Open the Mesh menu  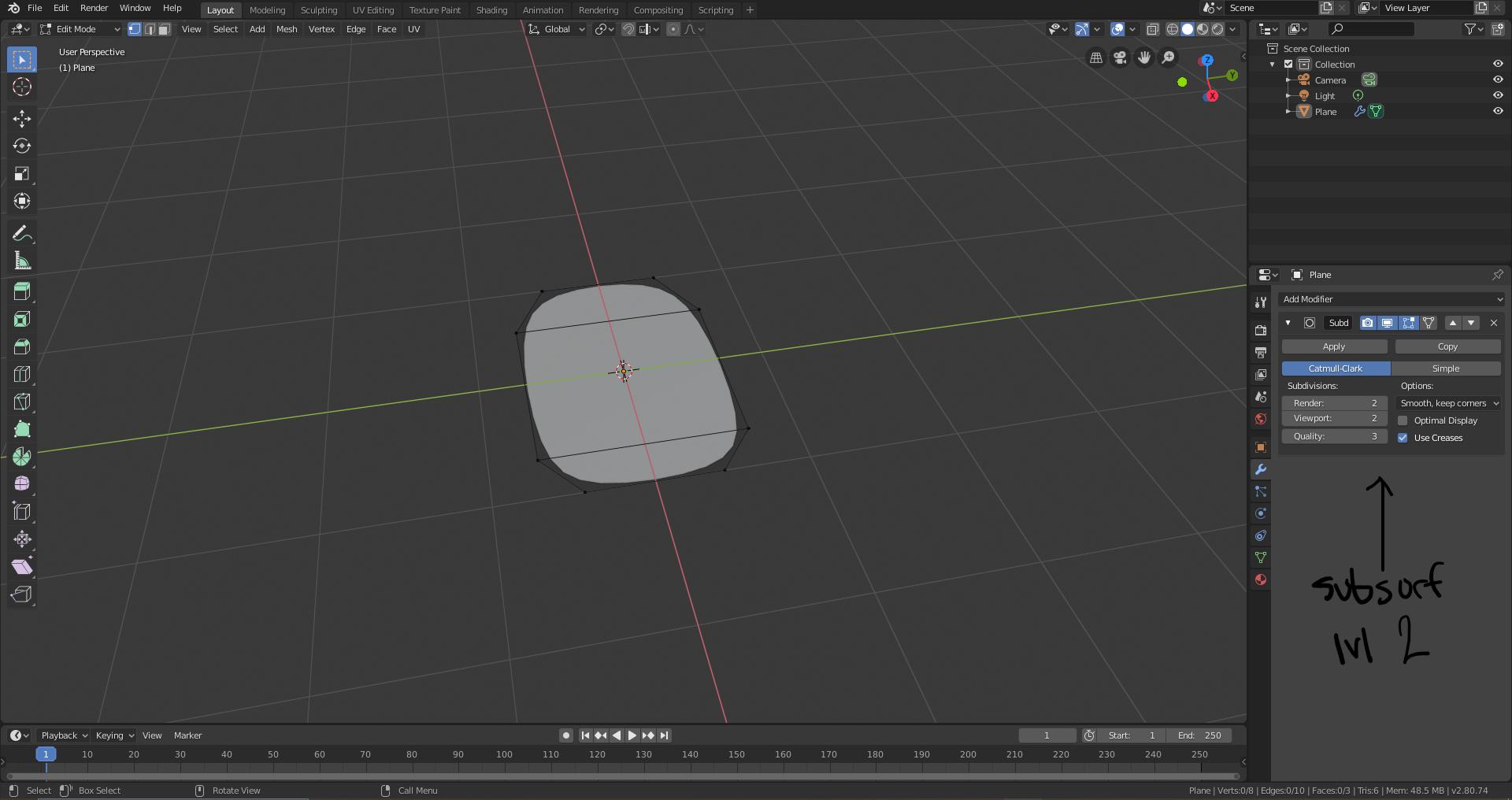287,29
